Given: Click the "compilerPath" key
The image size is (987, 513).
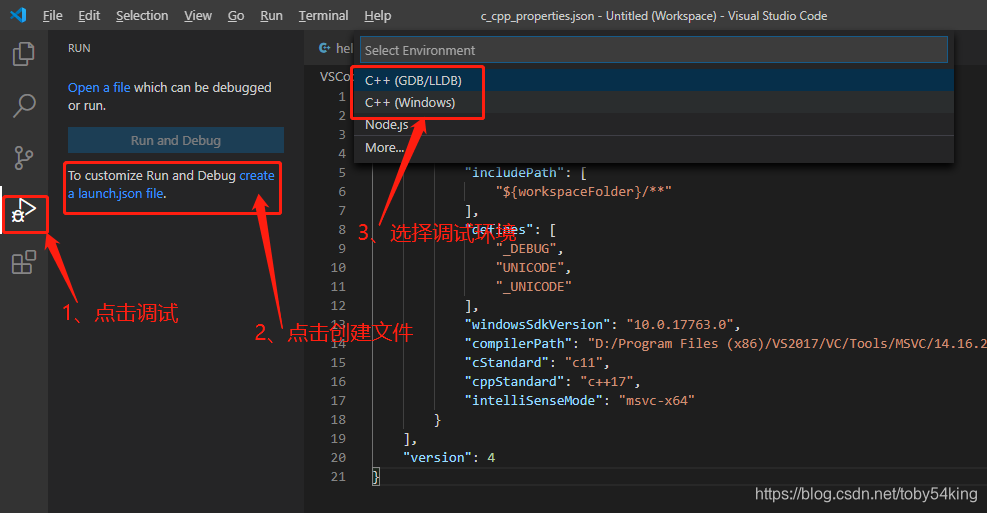Looking at the screenshot, I should 518,343.
